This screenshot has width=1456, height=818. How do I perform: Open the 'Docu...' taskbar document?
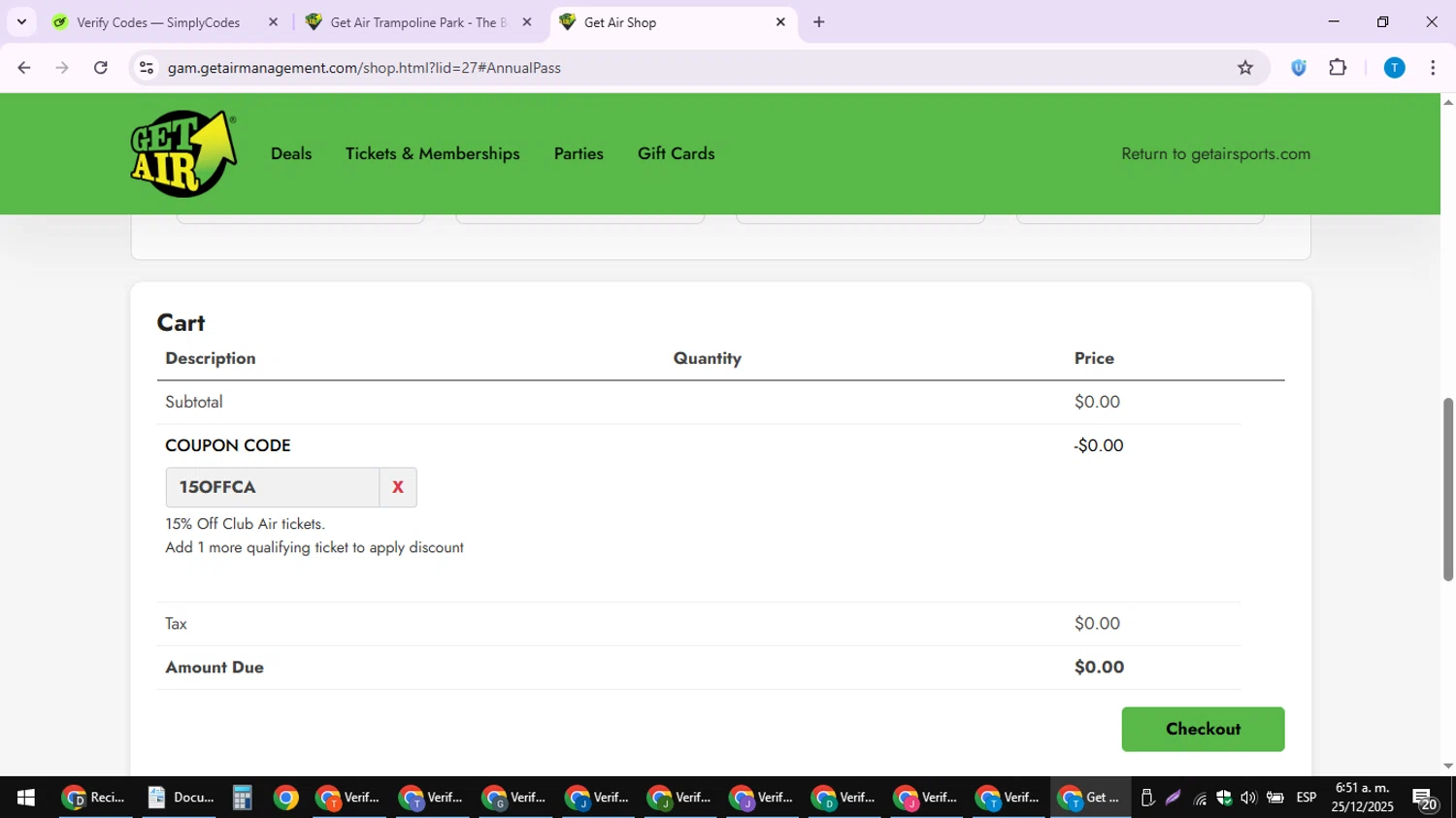point(180,798)
